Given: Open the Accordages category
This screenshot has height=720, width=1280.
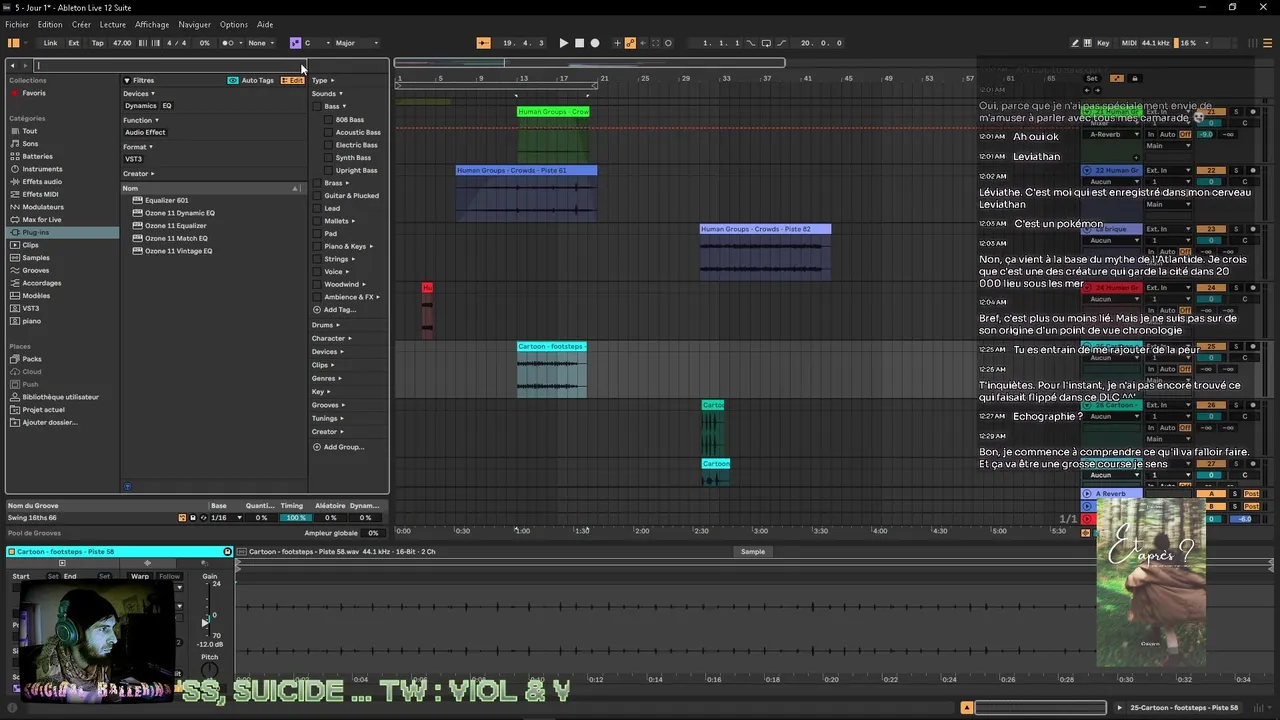Looking at the screenshot, I should tap(42, 283).
